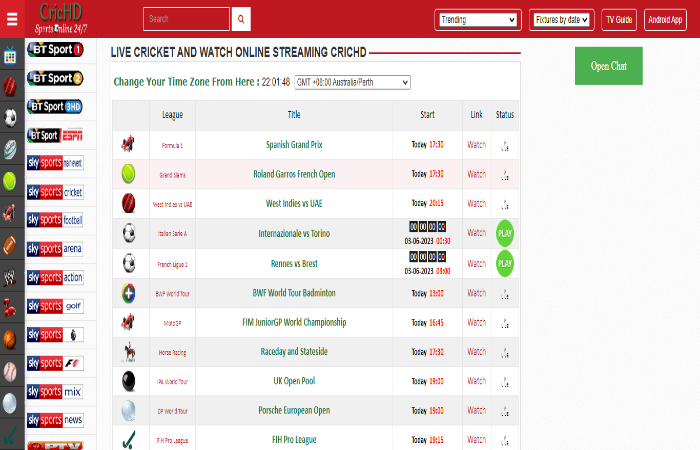Click the CricHD site logo

point(61,19)
